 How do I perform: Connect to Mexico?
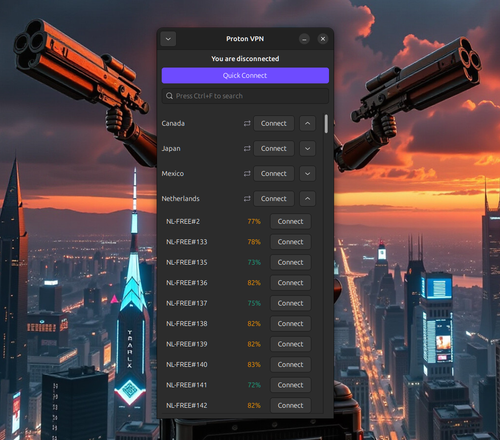click(x=274, y=174)
